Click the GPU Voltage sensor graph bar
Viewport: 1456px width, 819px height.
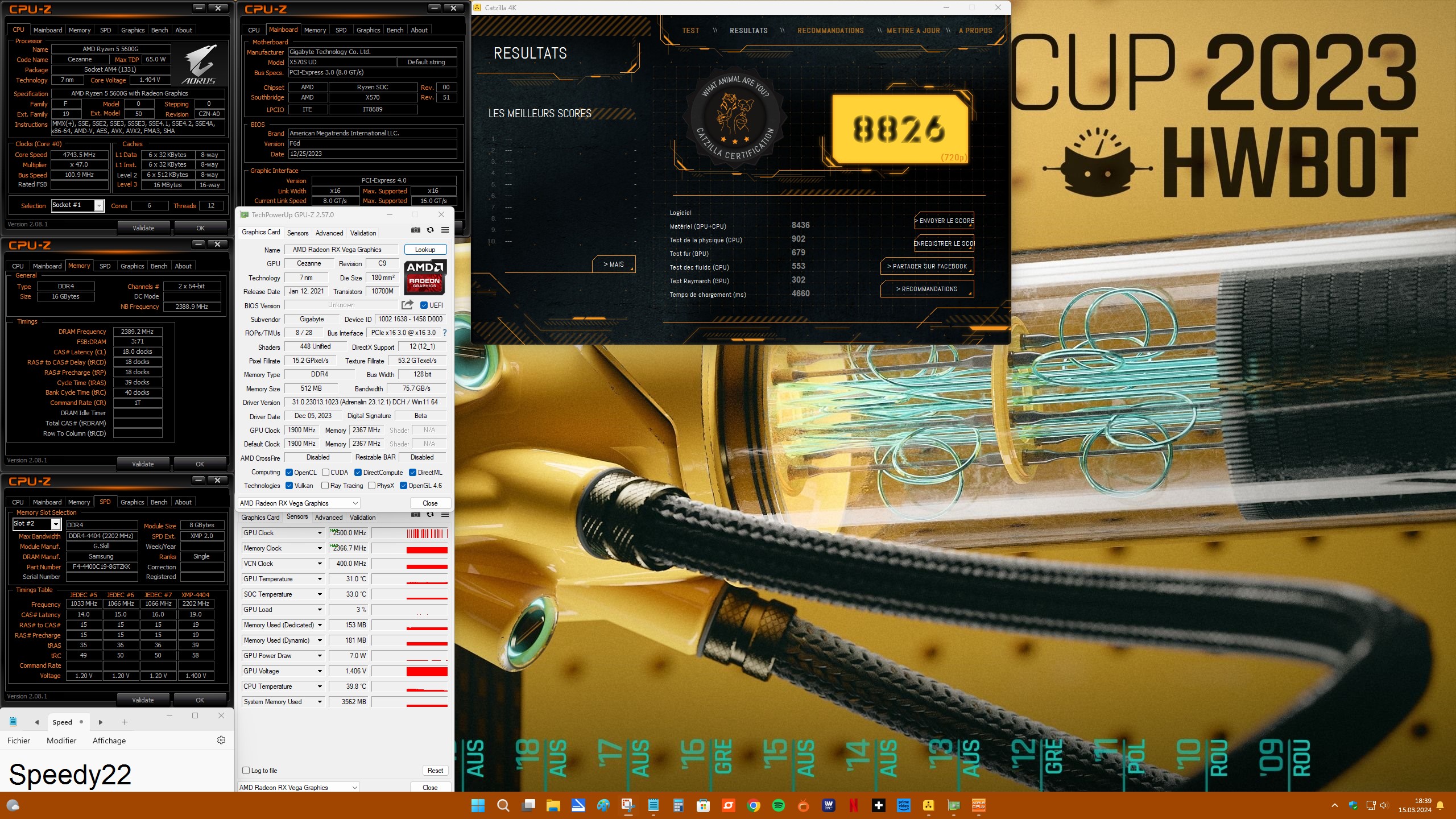(409, 671)
